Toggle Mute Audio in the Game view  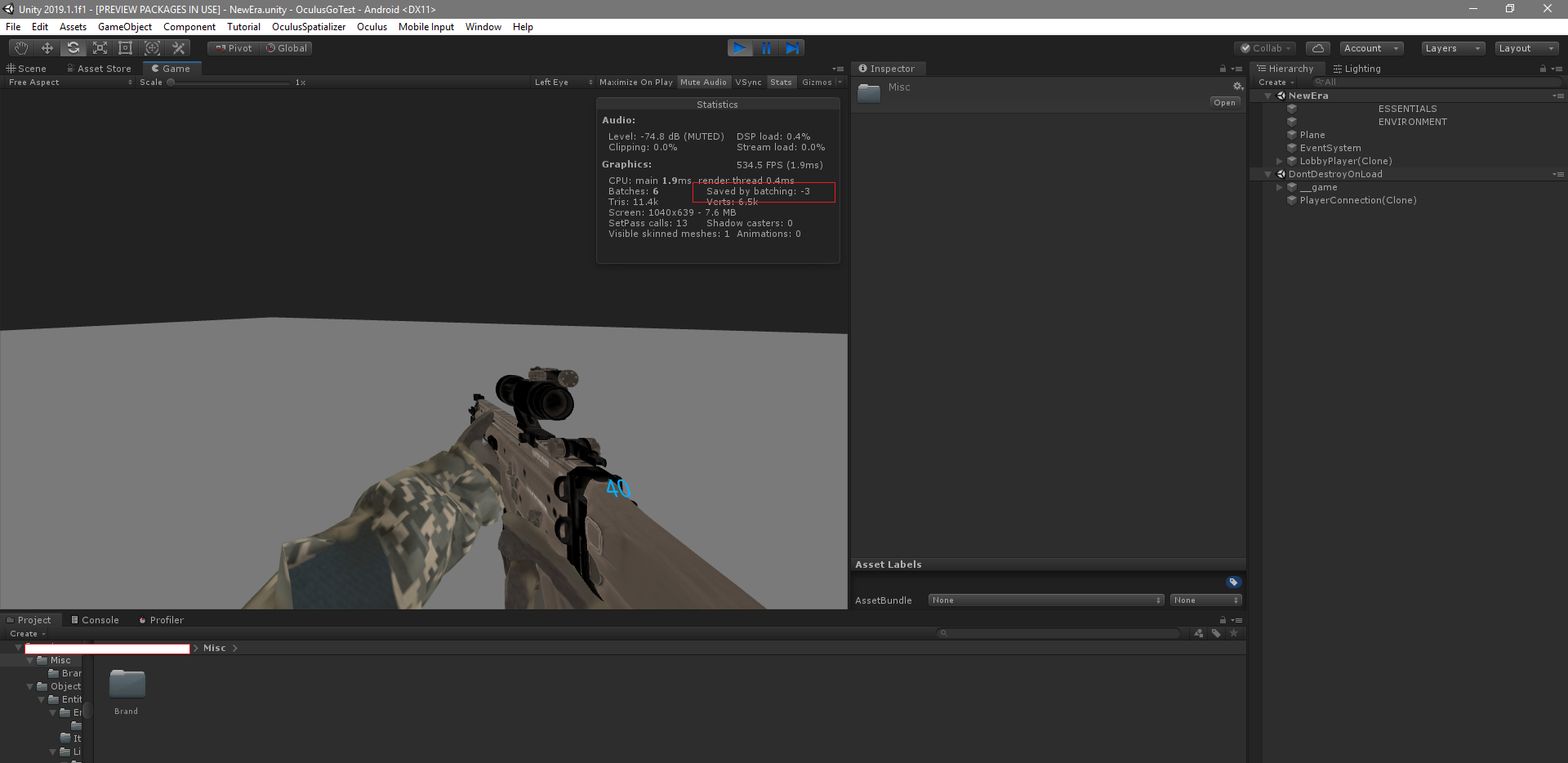coord(702,82)
